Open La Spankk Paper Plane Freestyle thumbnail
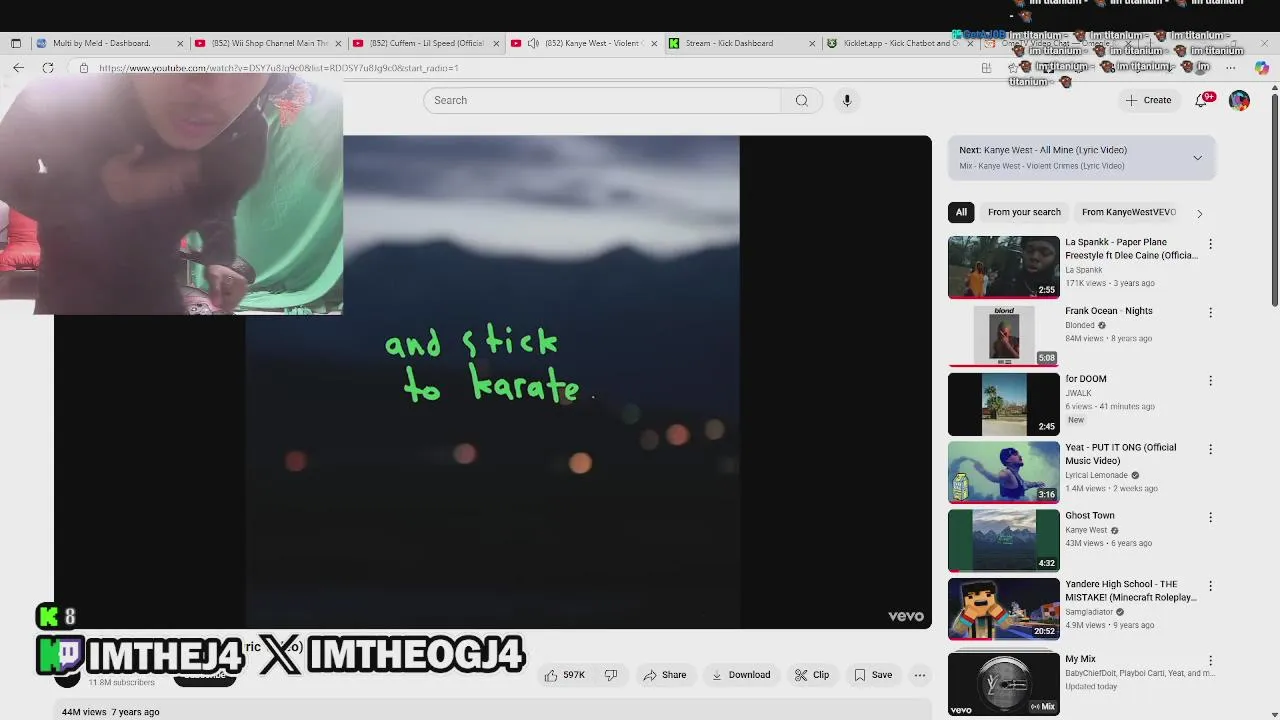 [1003, 267]
